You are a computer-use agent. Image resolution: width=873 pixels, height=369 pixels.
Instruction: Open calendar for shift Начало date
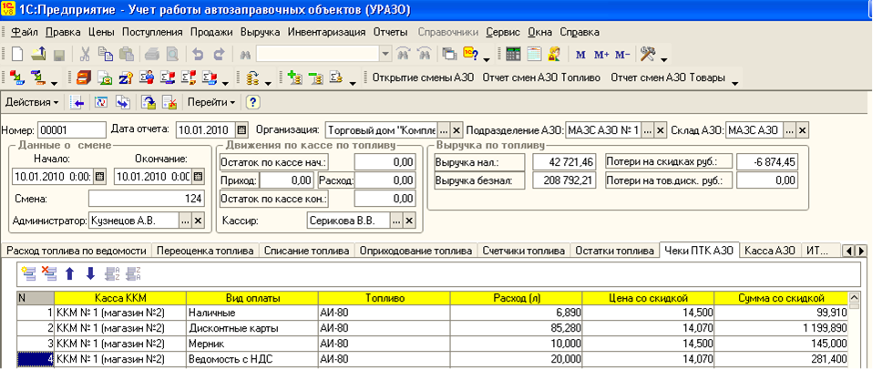tap(100, 177)
